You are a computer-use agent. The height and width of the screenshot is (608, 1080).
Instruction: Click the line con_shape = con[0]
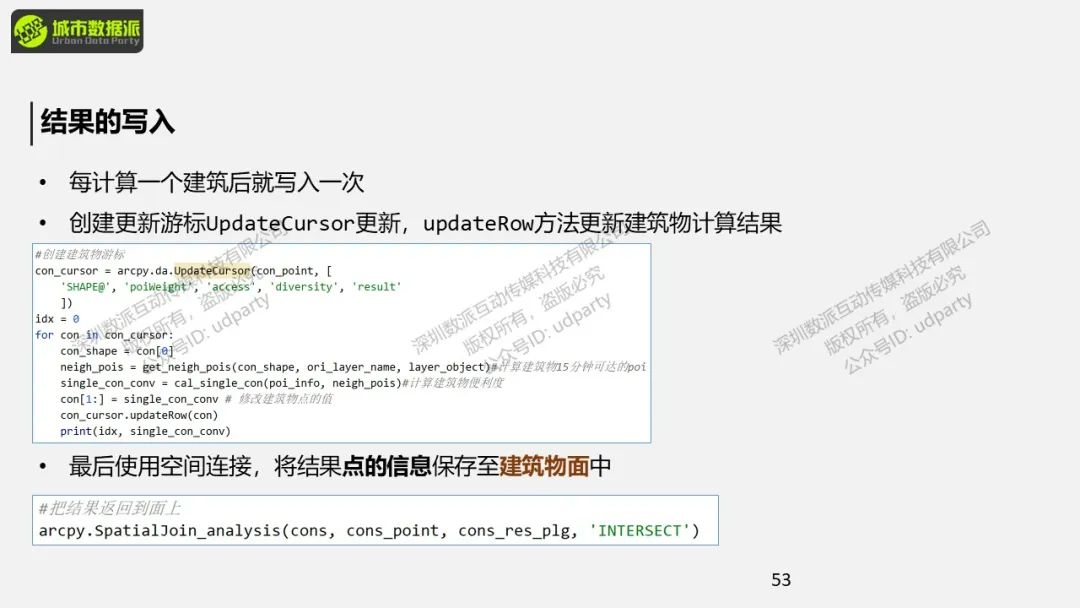pos(117,351)
